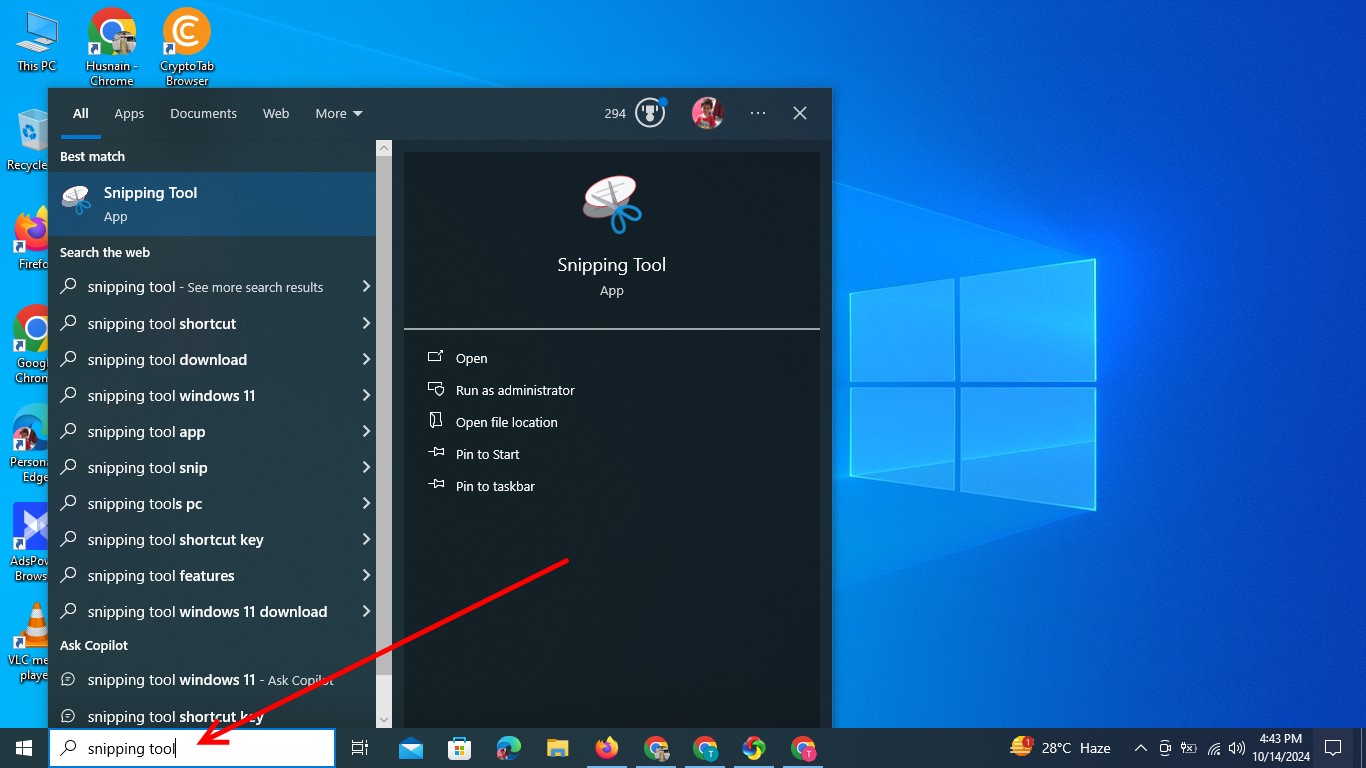The width and height of the screenshot is (1366, 768).
Task: Click the Pin to taskbar pin icon
Action: coord(435,485)
